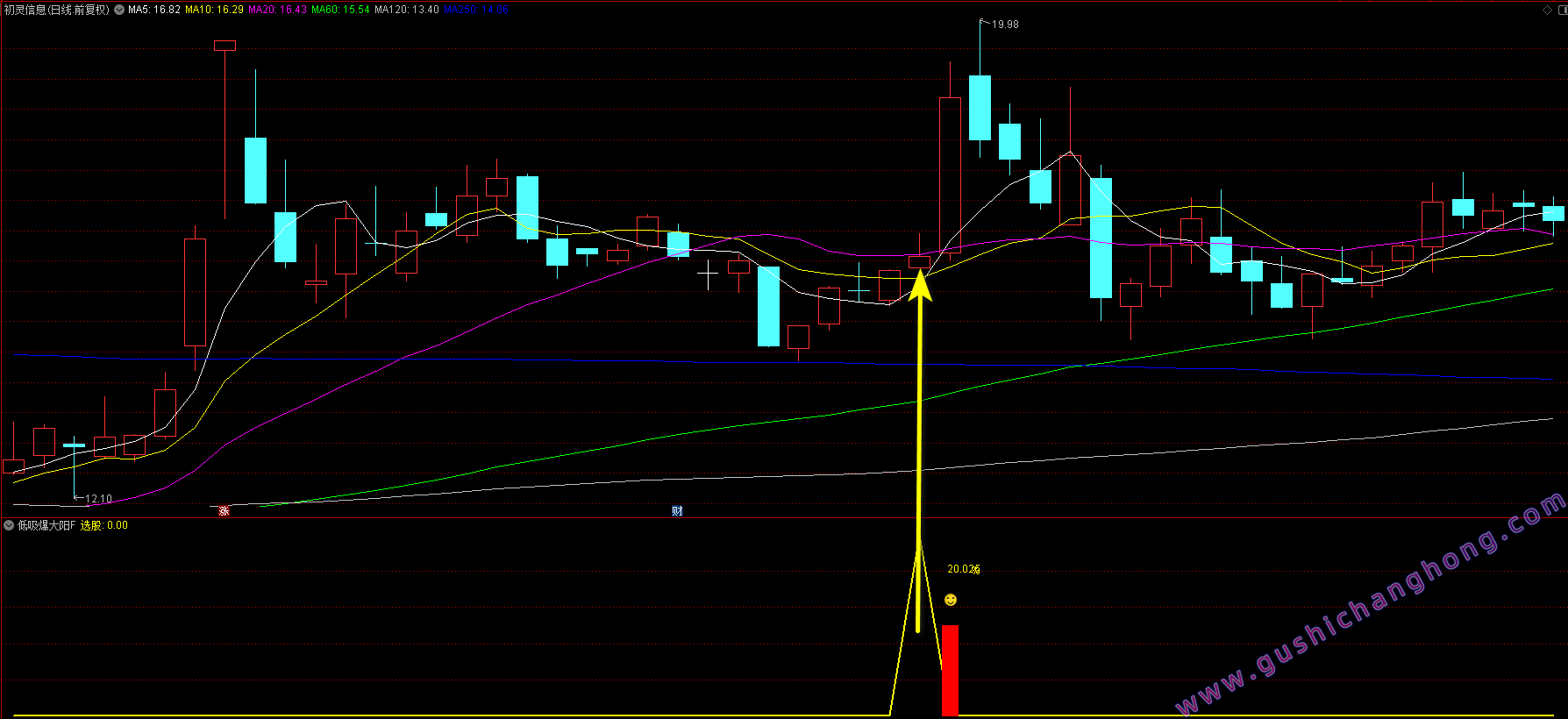Click the red signal bar in indicator panel

click(950, 670)
